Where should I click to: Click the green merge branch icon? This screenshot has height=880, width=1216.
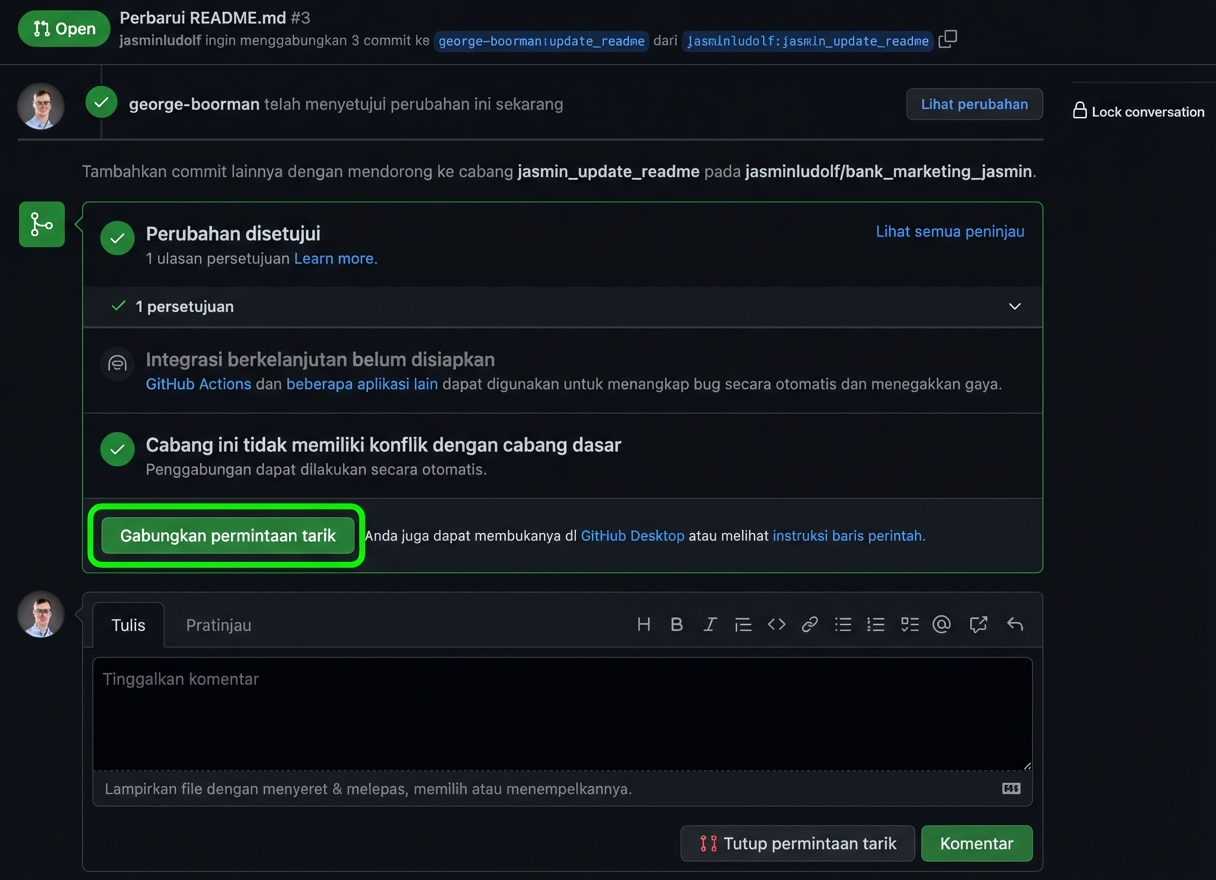click(x=42, y=224)
